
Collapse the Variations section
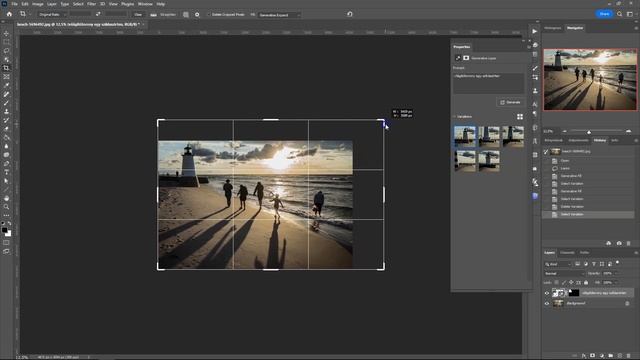(454, 117)
